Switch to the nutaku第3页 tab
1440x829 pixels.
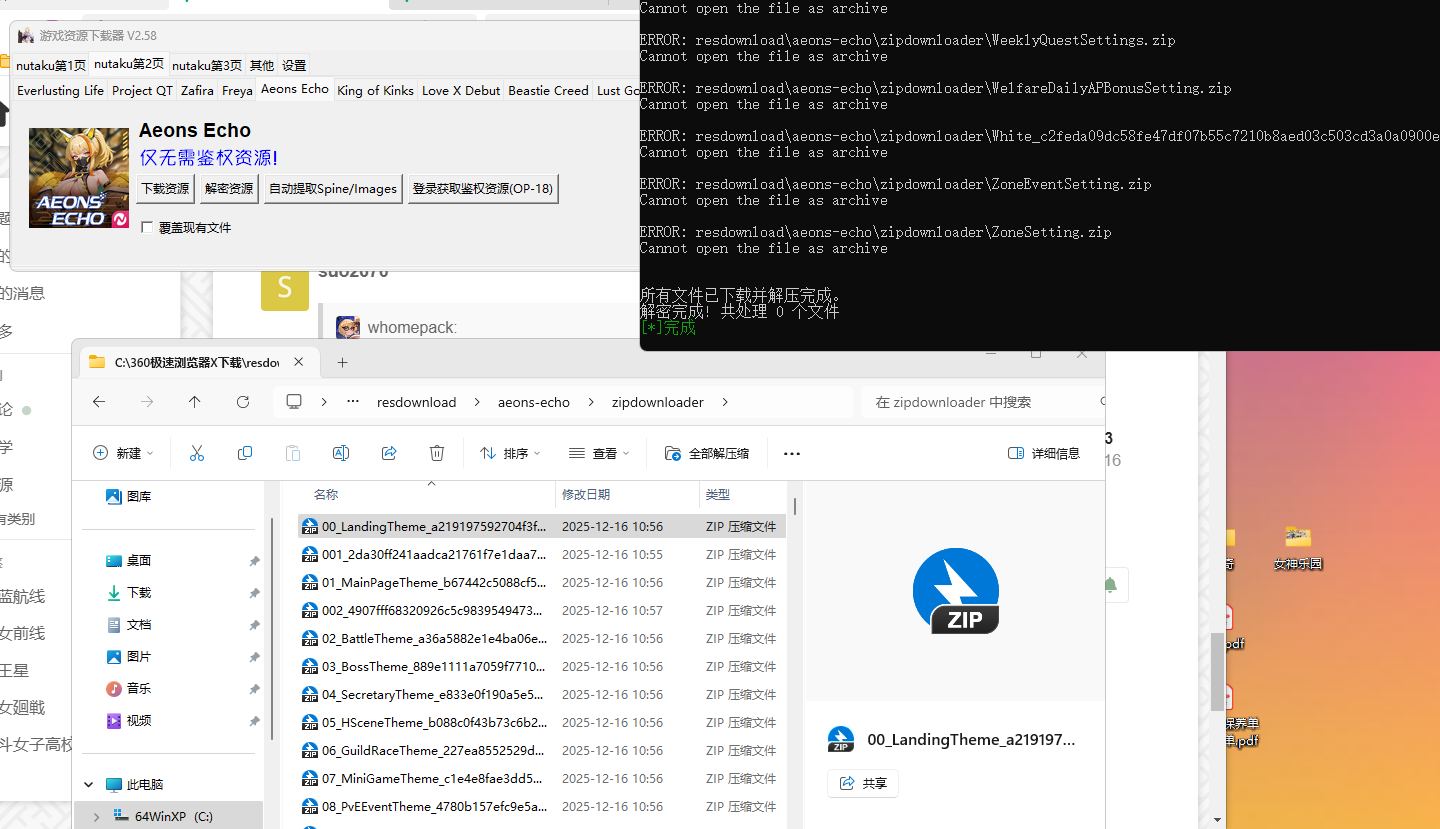207,65
